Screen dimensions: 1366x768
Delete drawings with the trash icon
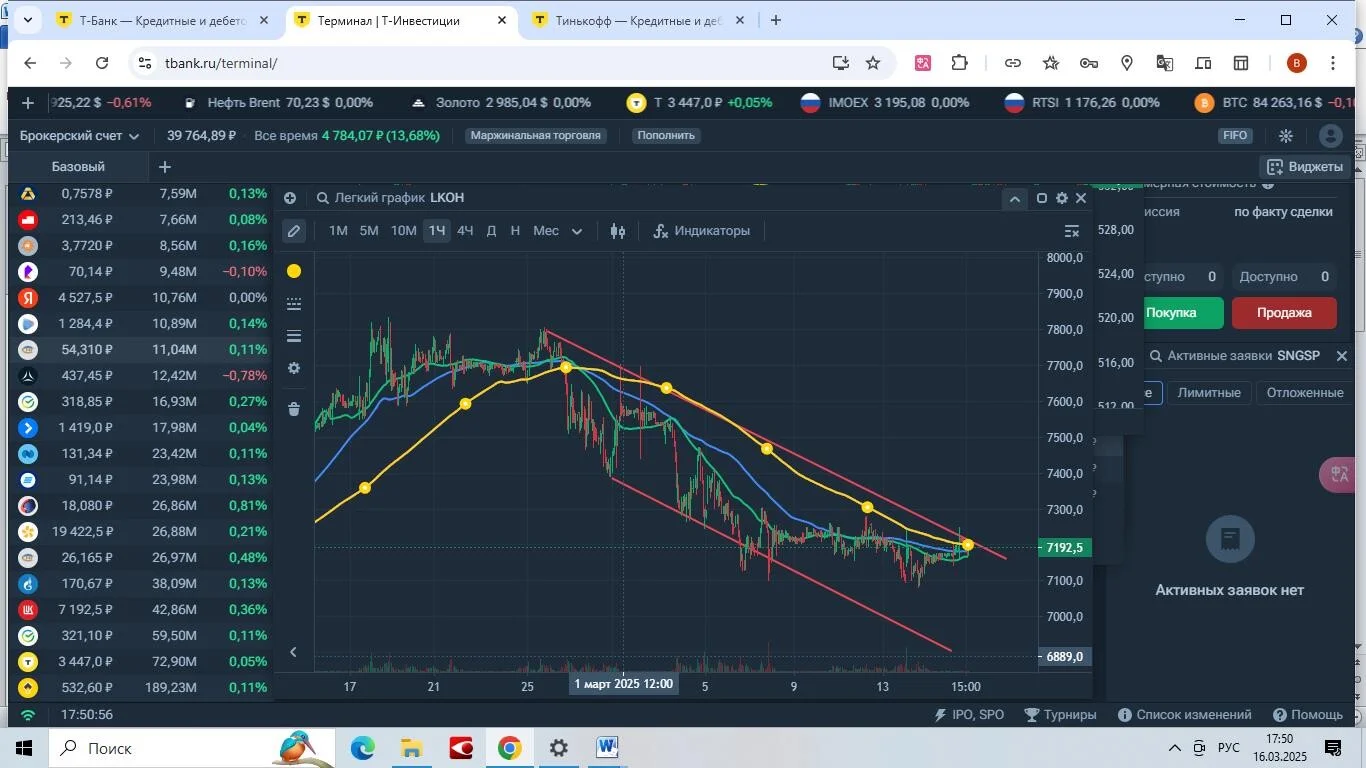click(x=294, y=409)
